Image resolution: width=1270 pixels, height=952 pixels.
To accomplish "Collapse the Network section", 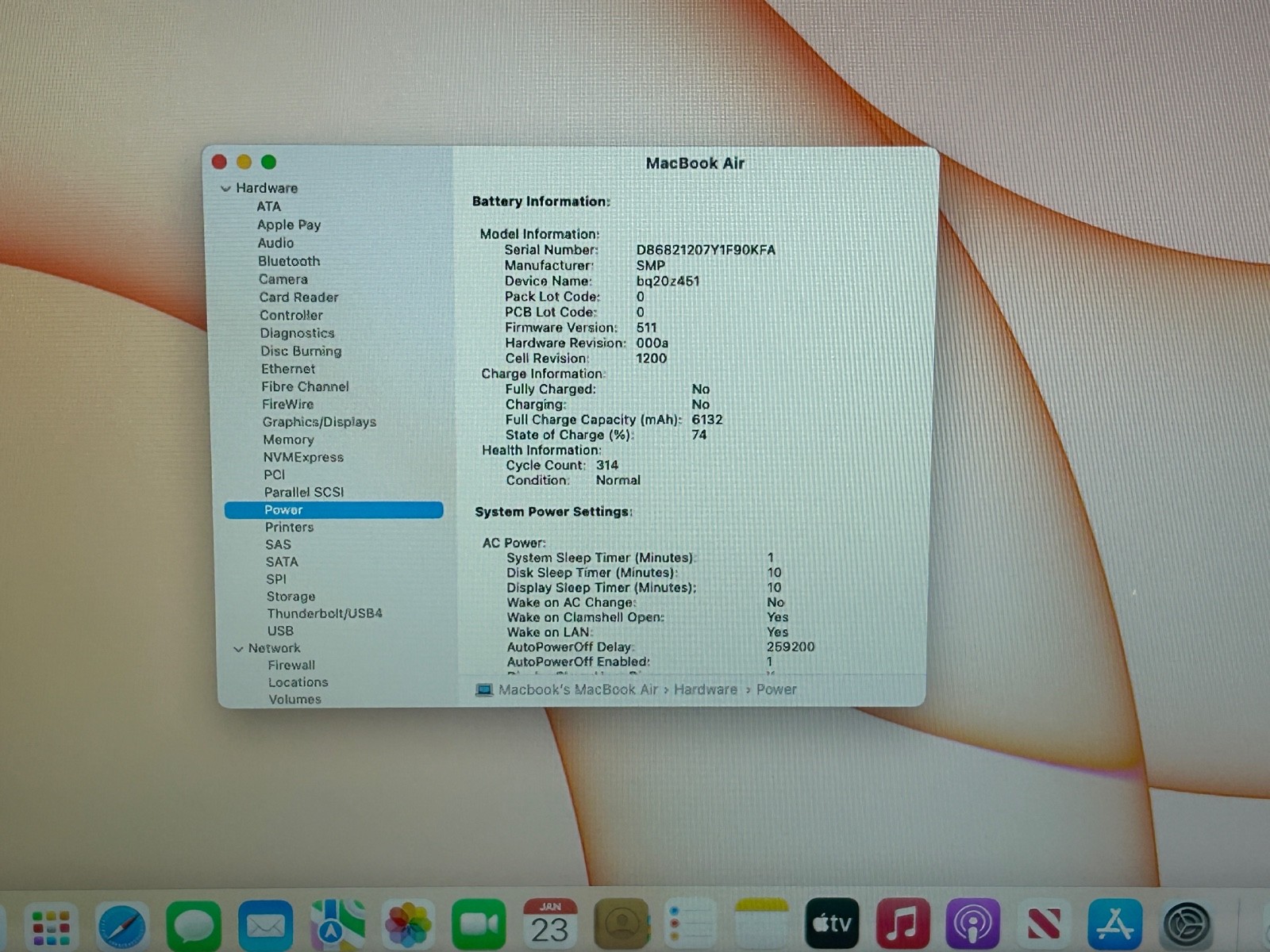I will (x=238, y=649).
